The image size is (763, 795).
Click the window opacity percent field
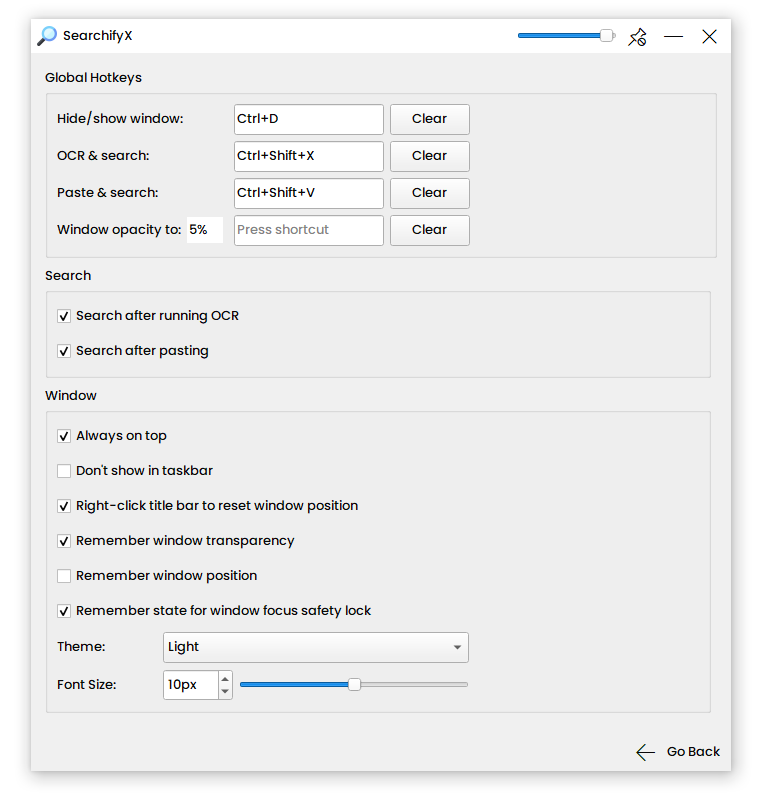click(204, 230)
